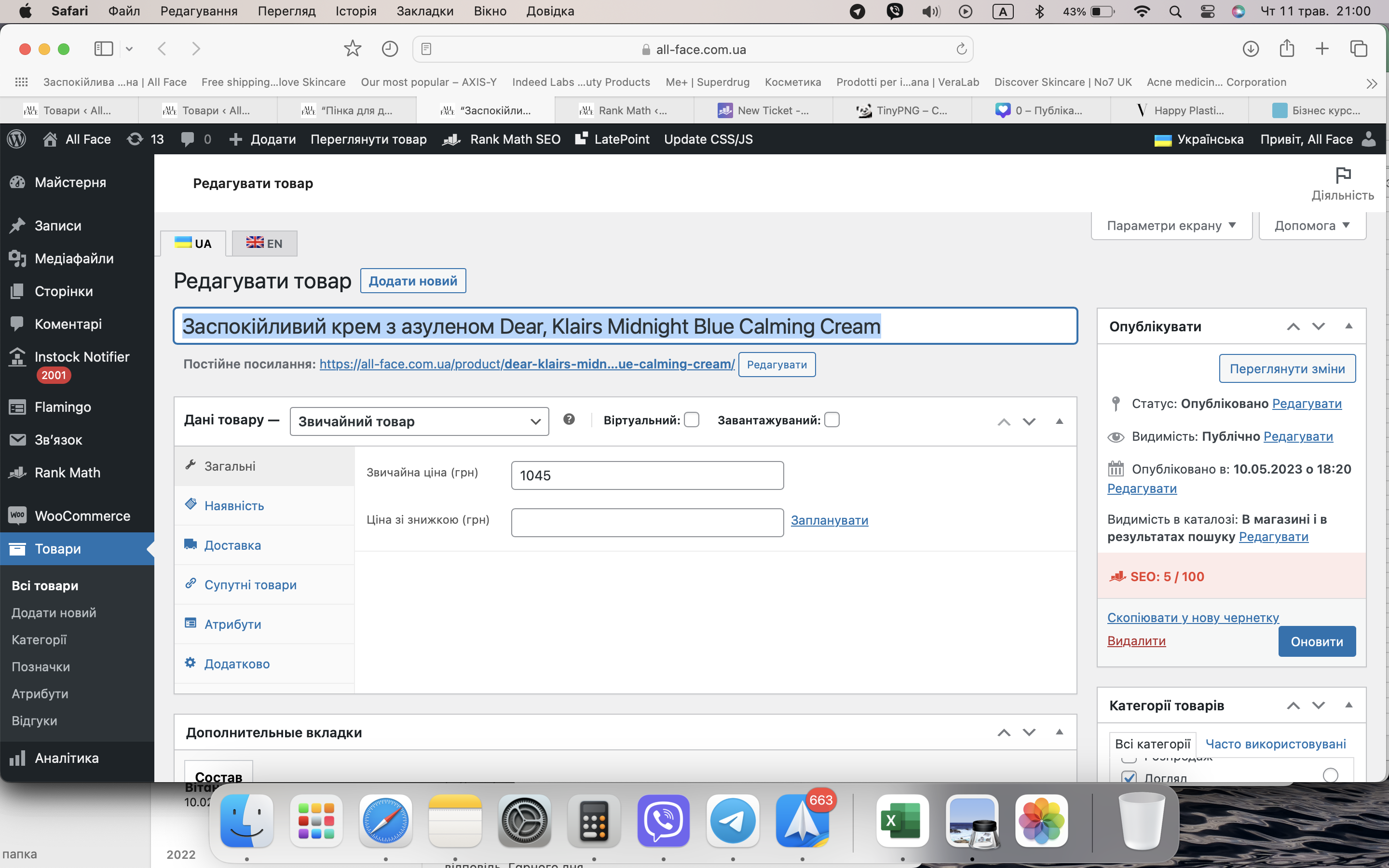The height and width of the screenshot is (868, 1389).
Task: Collapse the Опублікувати panel with its triangle
Action: coord(1349,326)
